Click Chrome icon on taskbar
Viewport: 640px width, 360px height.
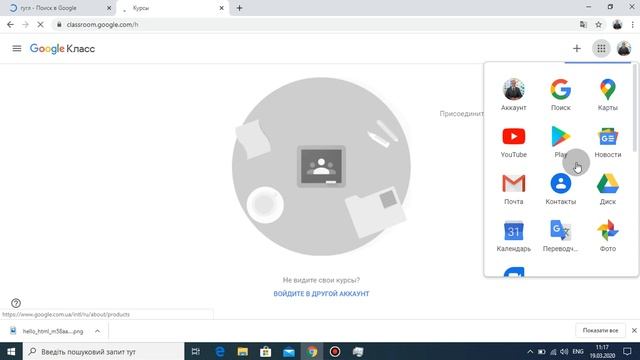pos(312,351)
